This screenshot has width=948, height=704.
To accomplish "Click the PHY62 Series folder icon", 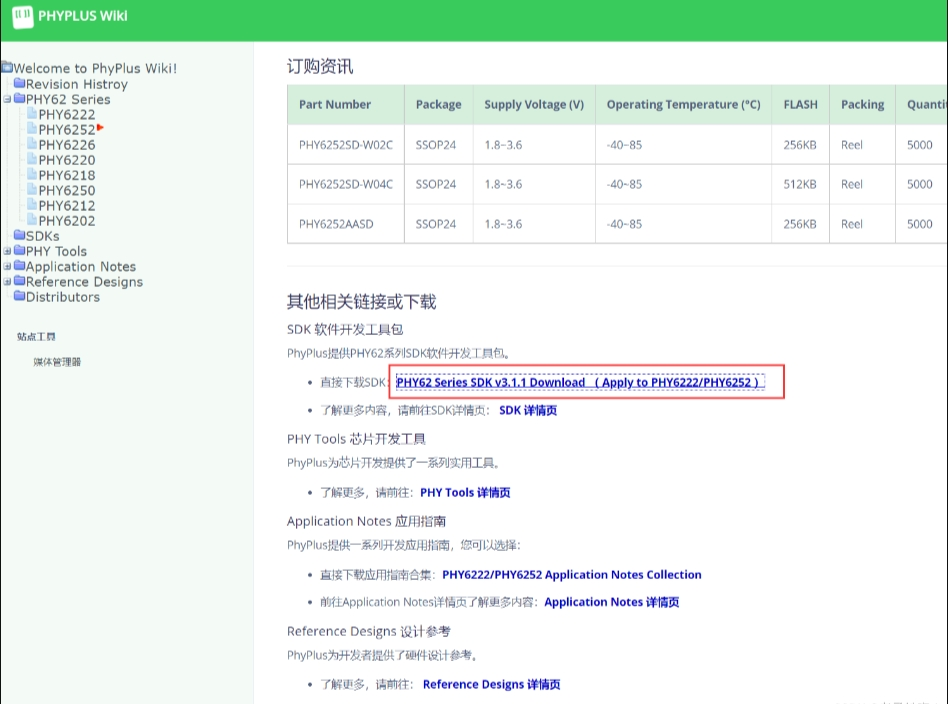I will [20, 98].
